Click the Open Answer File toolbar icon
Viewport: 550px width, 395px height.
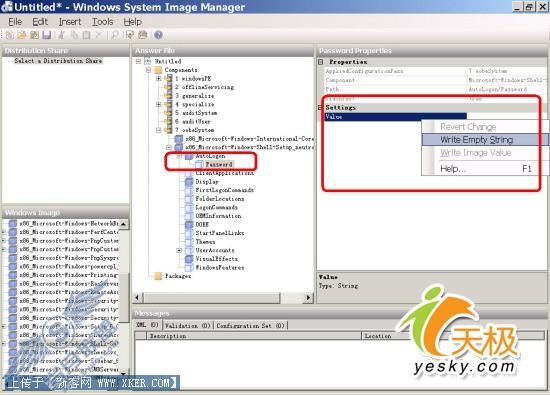22,35
